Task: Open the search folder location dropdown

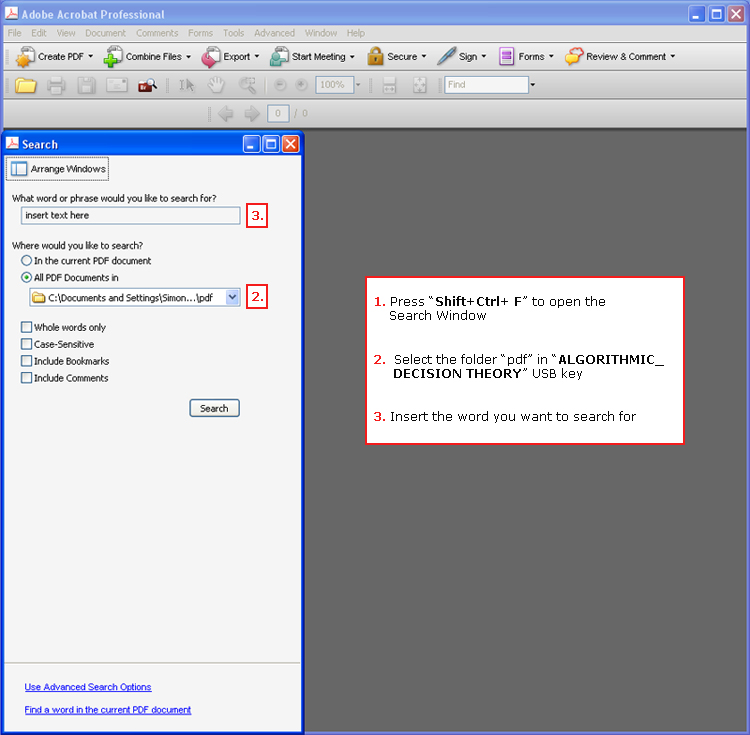Action: (x=232, y=297)
